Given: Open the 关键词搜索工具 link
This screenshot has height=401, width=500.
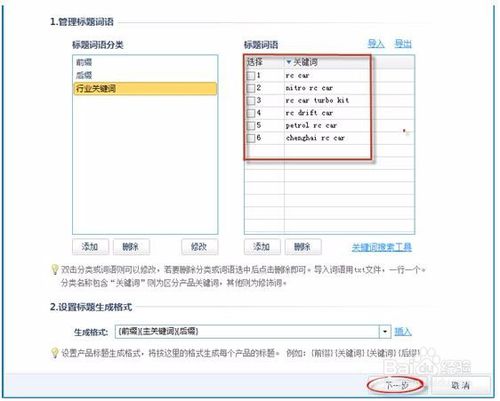Looking at the screenshot, I should click(x=382, y=247).
